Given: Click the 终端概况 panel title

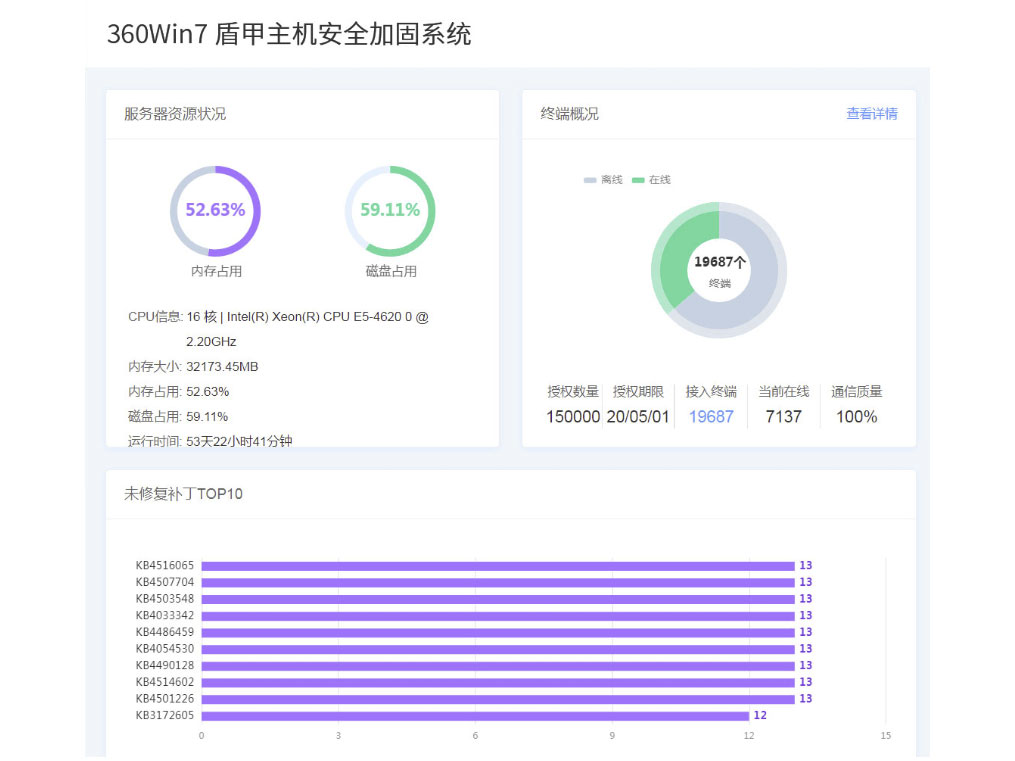Looking at the screenshot, I should 570,114.
